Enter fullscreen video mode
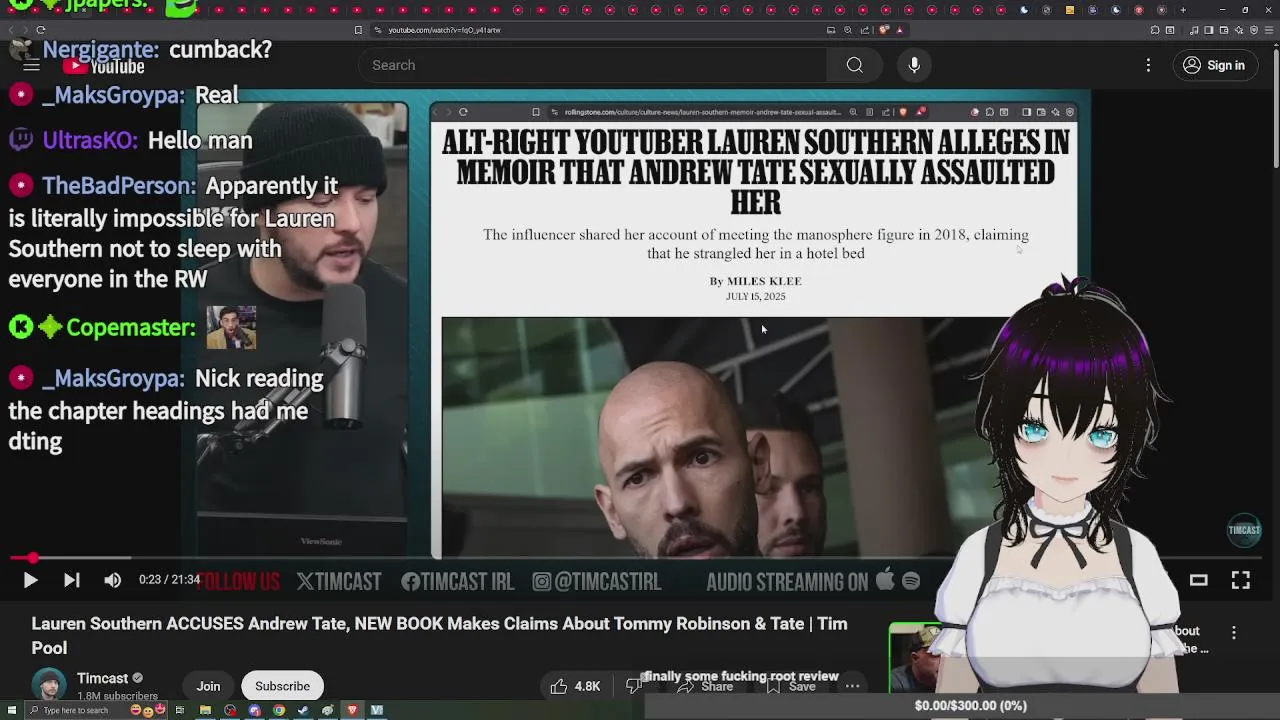 pyautogui.click(x=1240, y=580)
